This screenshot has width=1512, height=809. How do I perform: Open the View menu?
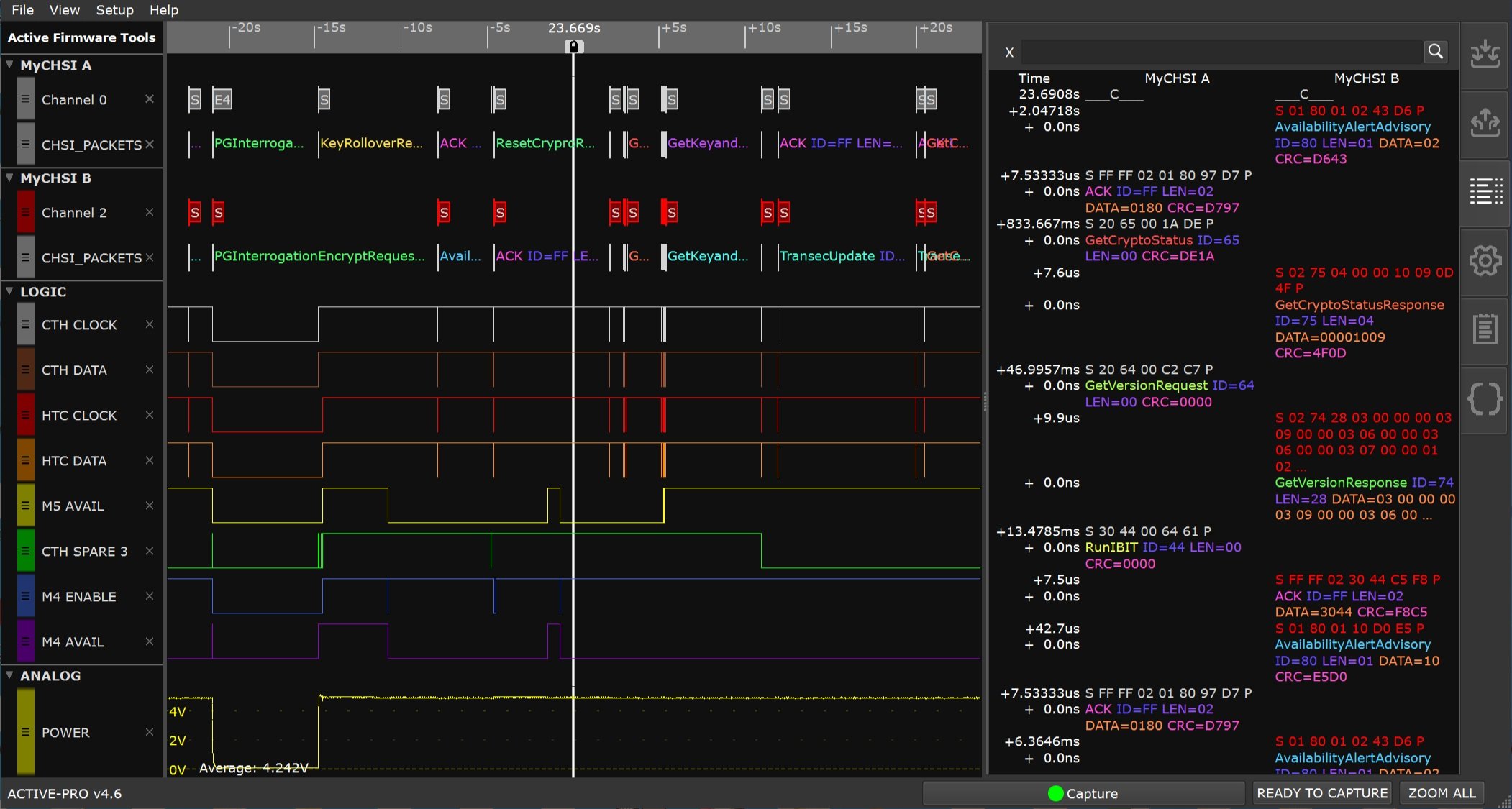point(64,10)
